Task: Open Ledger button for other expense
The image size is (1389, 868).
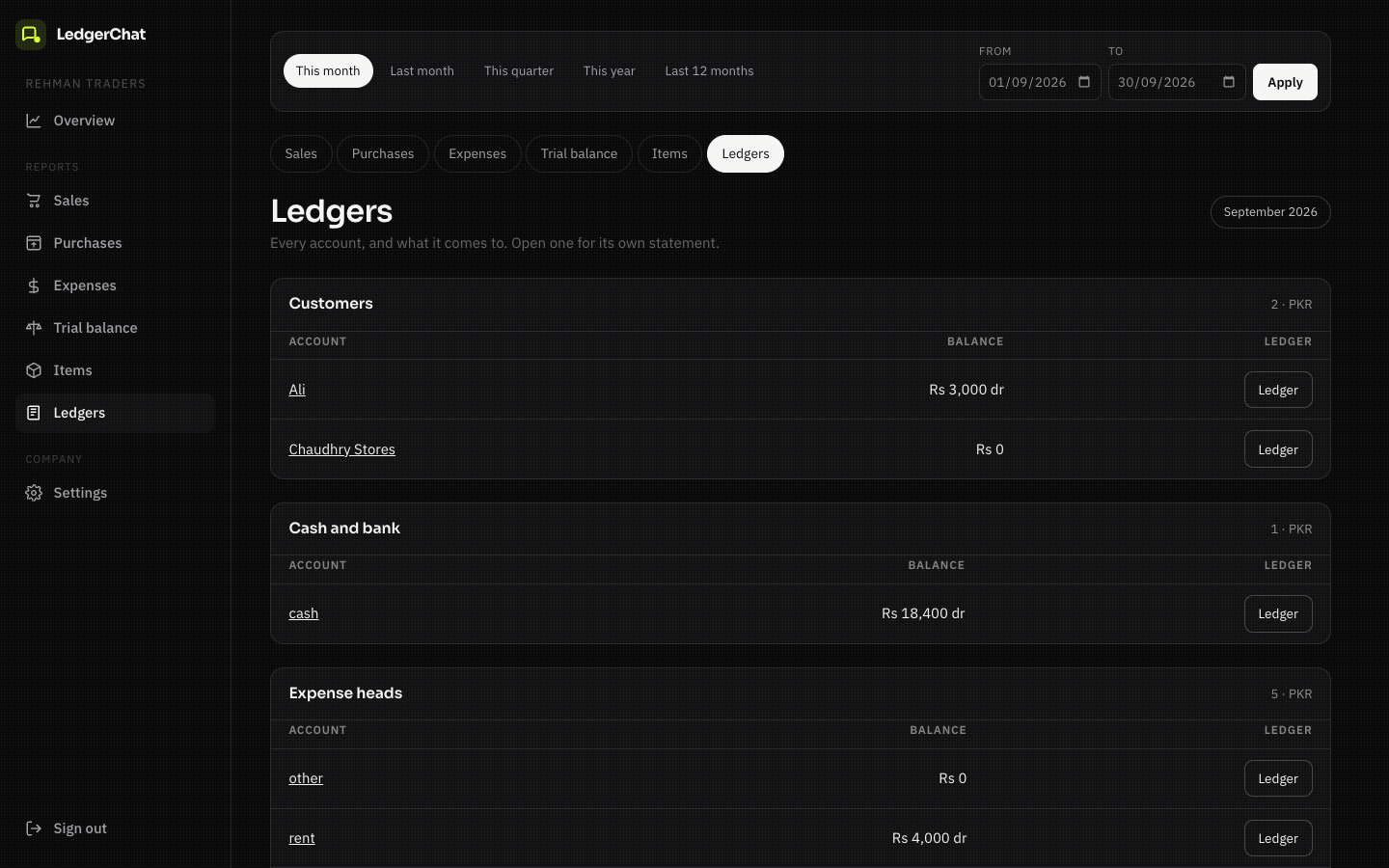Action: click(x=1278, y=778)
